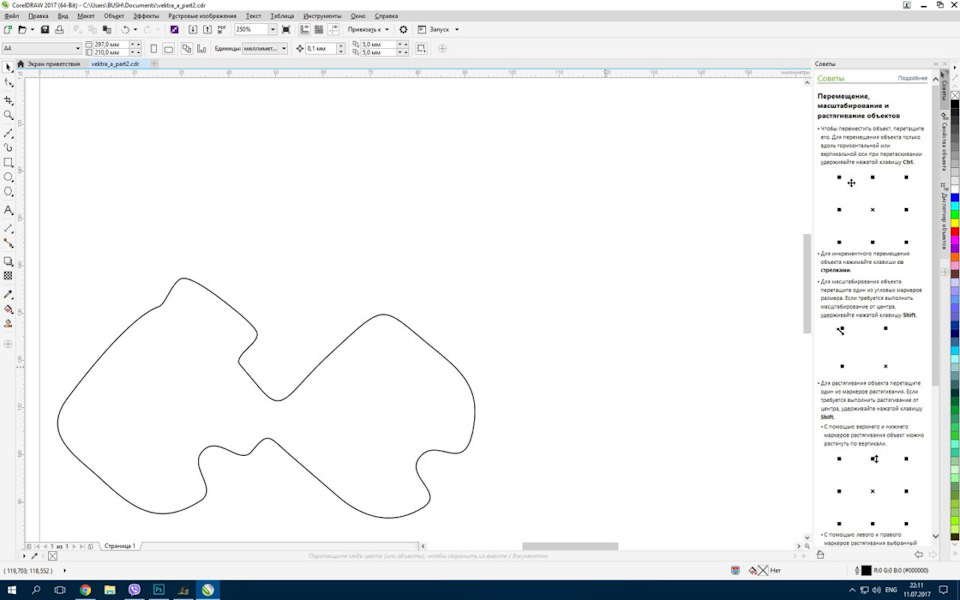Viewport: 960px width, 600px height.
Task: Open the zoom level 250% dropdown
Action: click(272, 29)
